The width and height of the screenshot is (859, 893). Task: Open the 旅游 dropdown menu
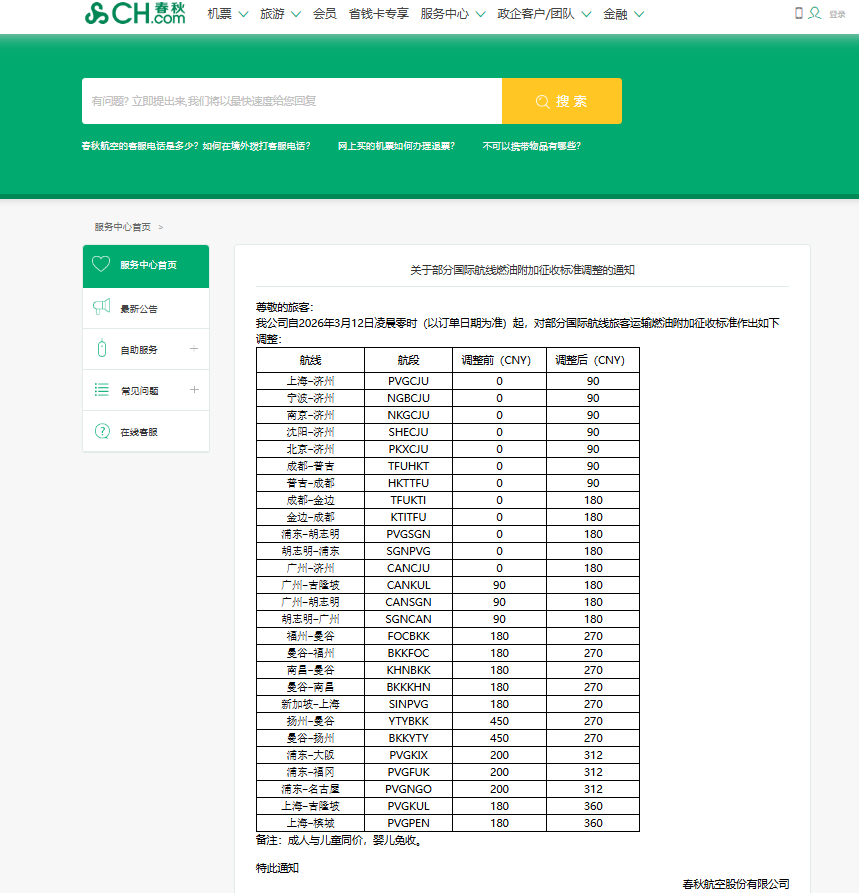coord(279,14)
